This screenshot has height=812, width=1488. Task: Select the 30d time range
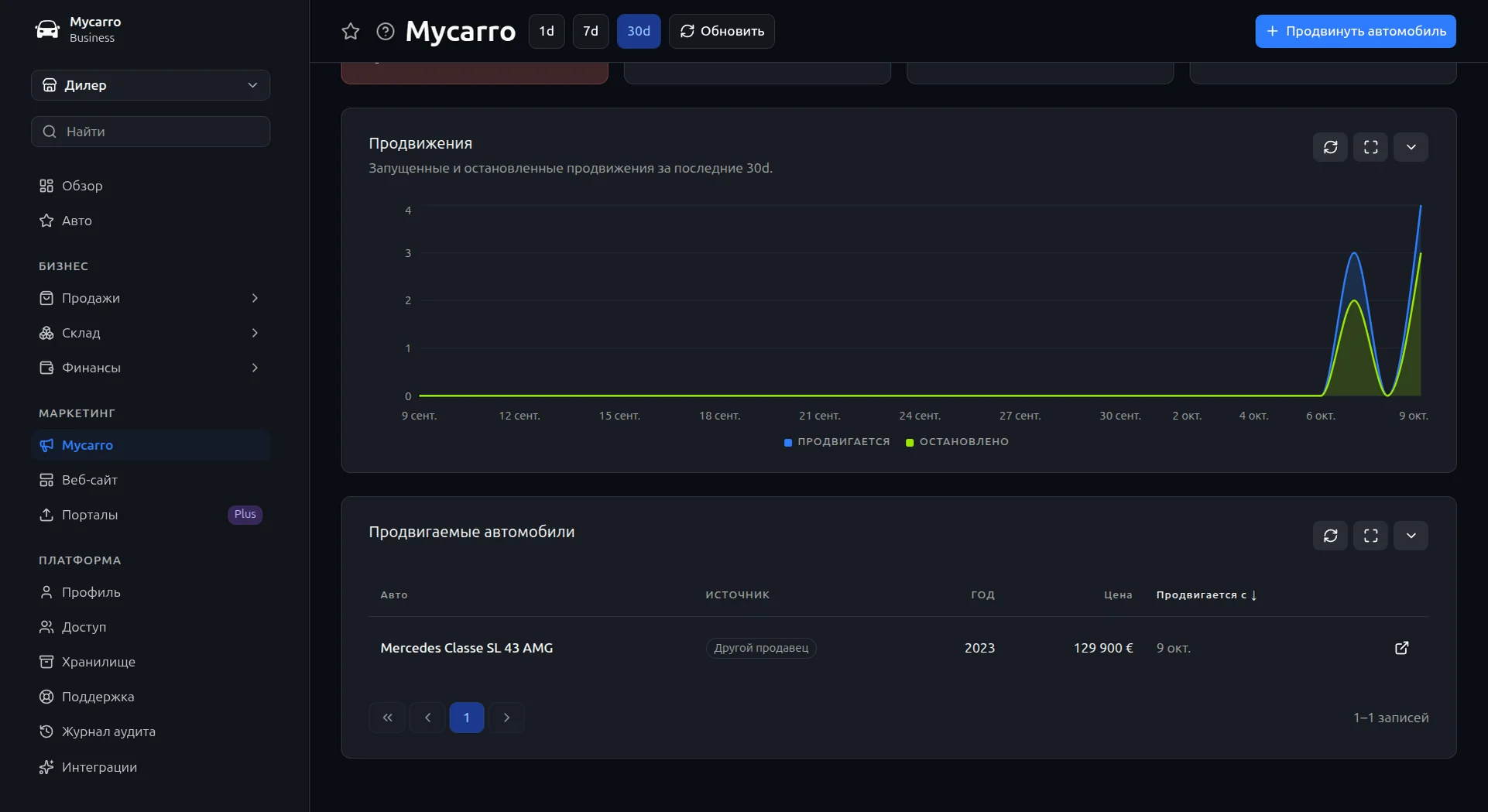tap(639, 31)
